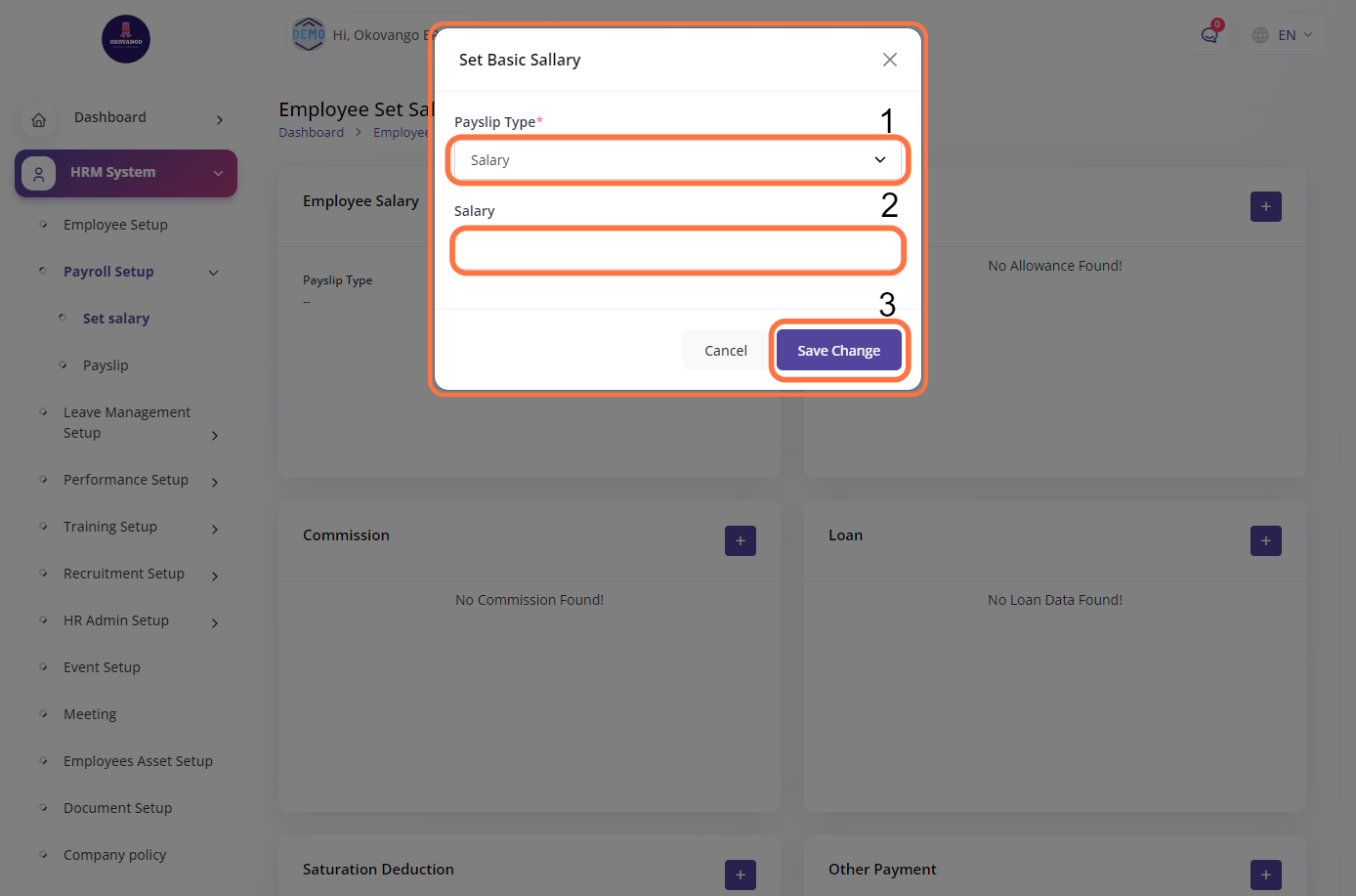Click the Cancel button
1356x896 pixels.
click(725, 351)
